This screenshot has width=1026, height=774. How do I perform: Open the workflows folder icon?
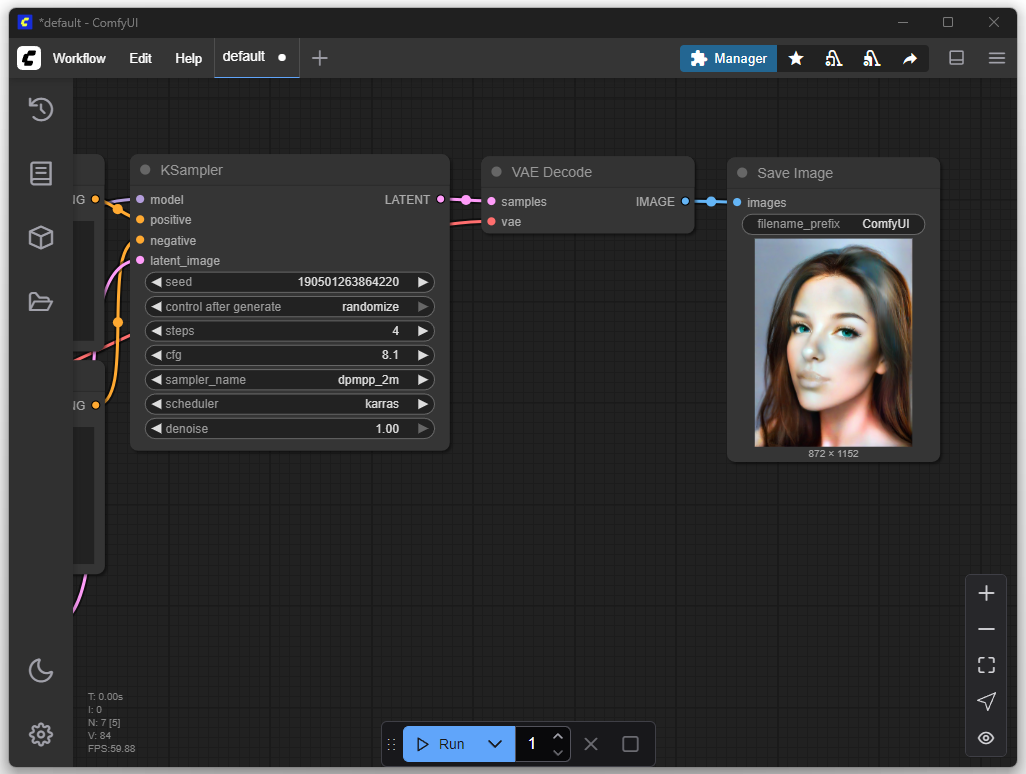point(40,301)
